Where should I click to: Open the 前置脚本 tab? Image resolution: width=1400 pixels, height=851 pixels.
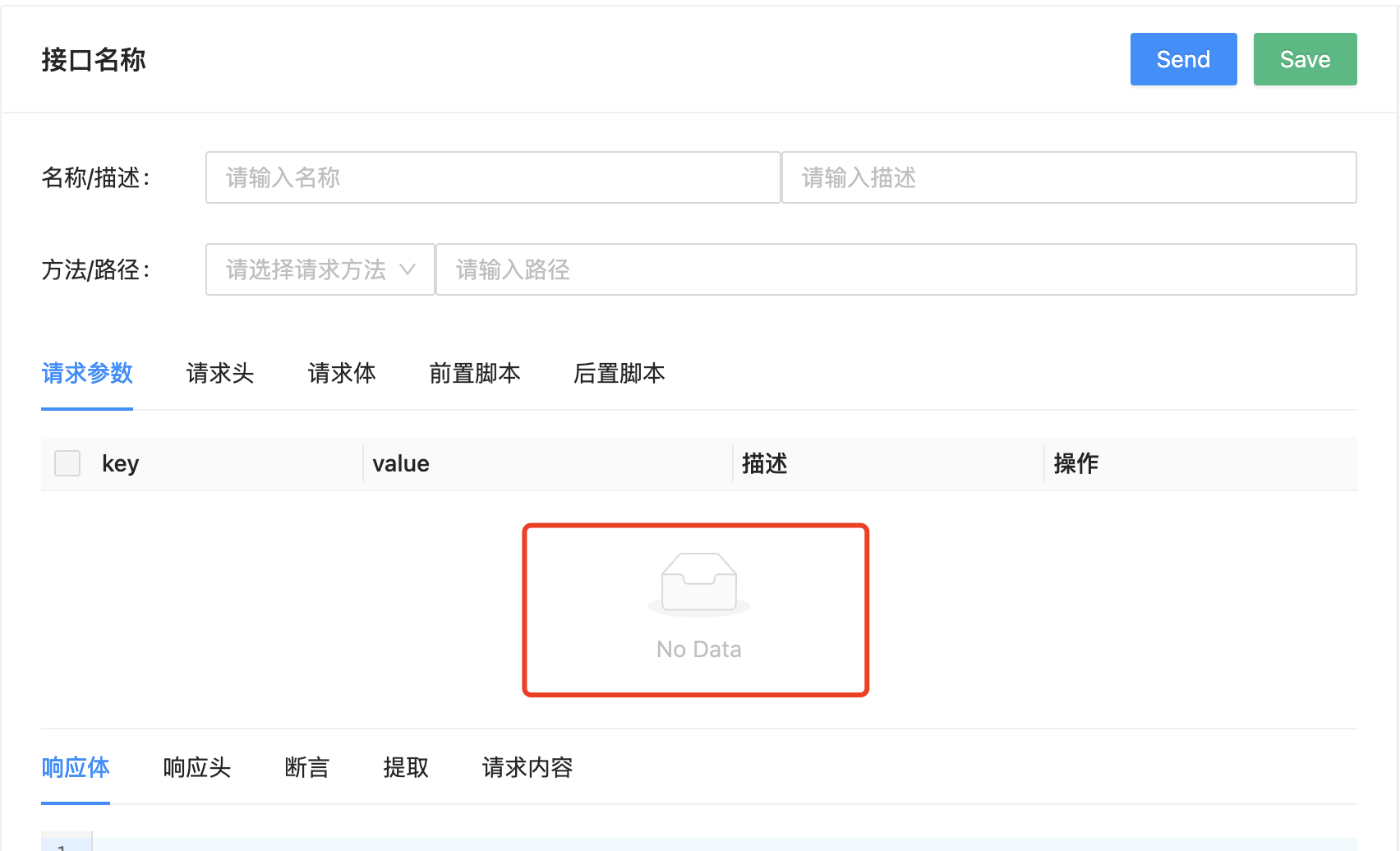tap(475, 374)
